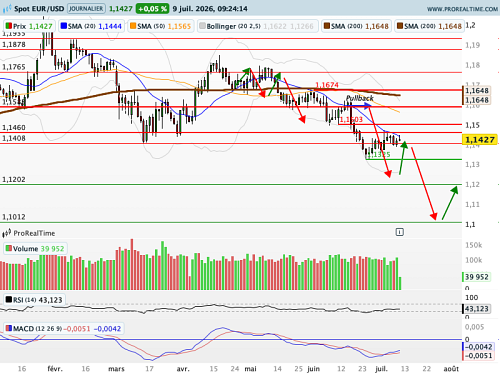Viewport: 500px width, 375px height.
Task: Click the date text 9 juil. 2026, 09:24:14
Action: [x=210, y=9]
